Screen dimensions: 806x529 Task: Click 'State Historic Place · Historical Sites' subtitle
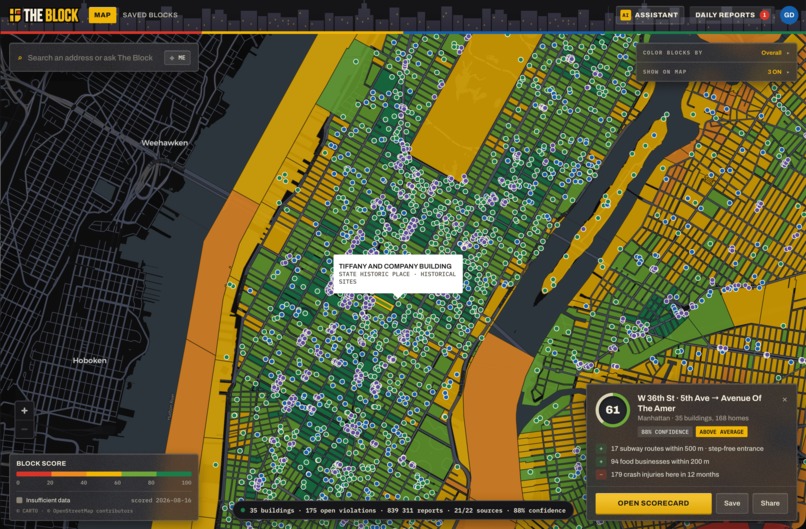coord(397,278)
